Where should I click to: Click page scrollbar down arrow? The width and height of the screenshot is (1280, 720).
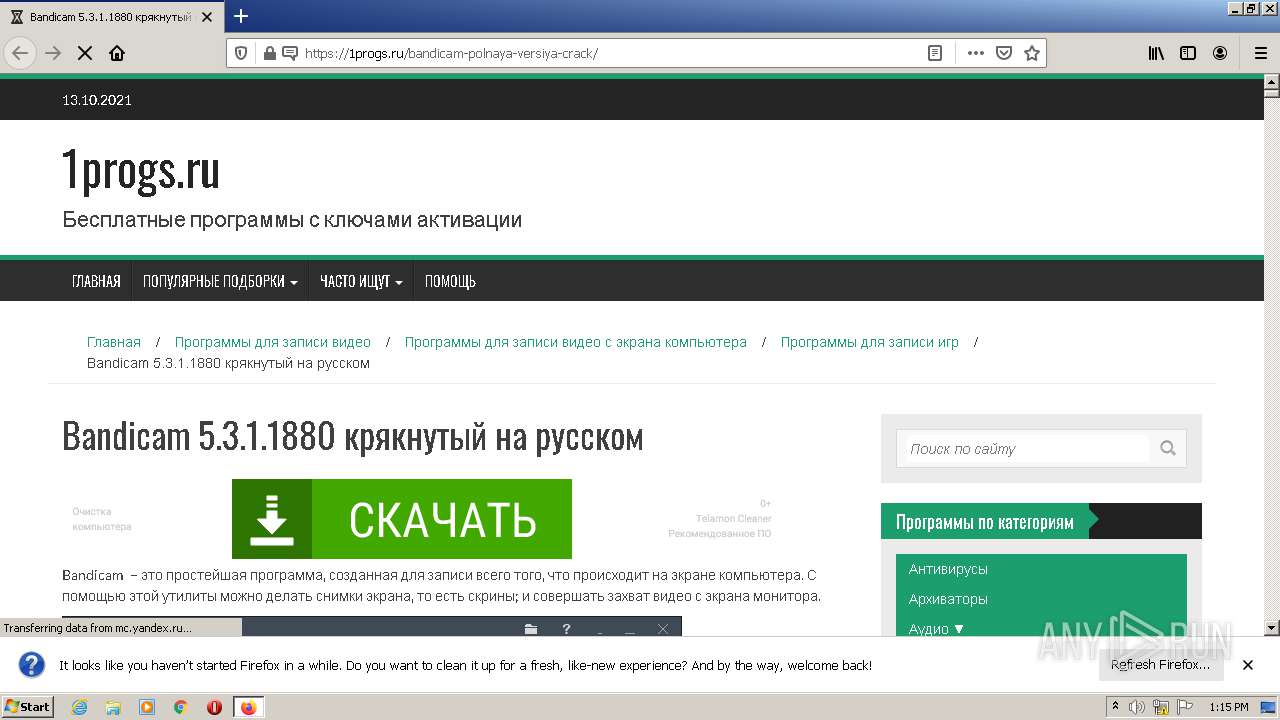click(x=1271, y=627)
